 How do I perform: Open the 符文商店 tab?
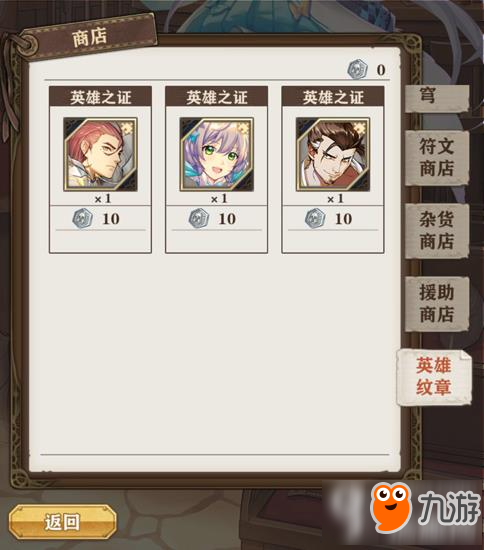437,157
